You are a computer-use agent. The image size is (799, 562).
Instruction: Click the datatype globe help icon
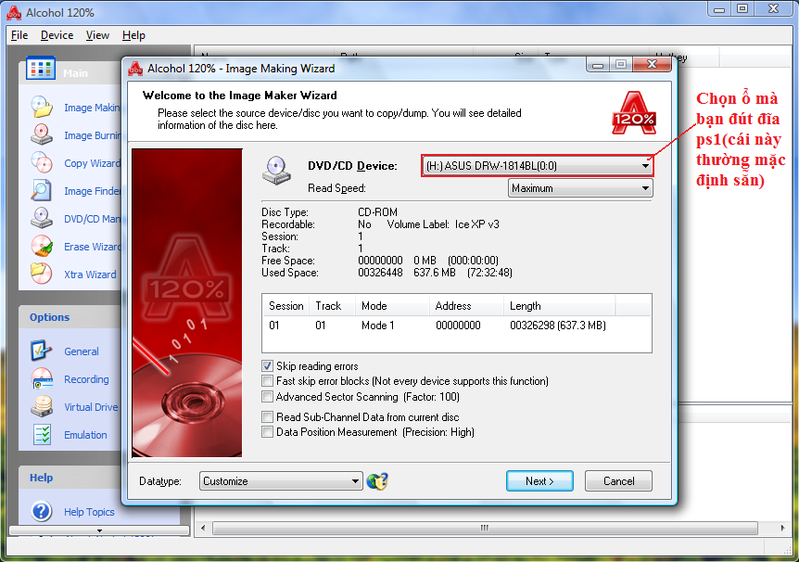pos(378,481)
